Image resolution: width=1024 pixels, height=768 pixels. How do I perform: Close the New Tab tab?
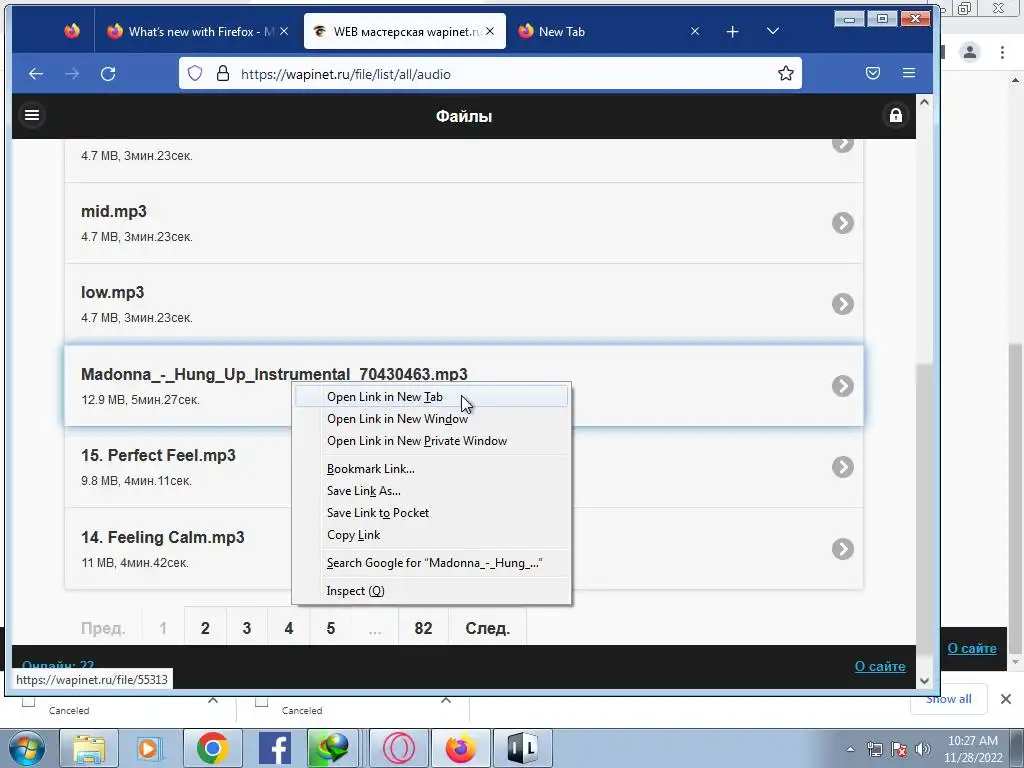(x=695, y=31)
